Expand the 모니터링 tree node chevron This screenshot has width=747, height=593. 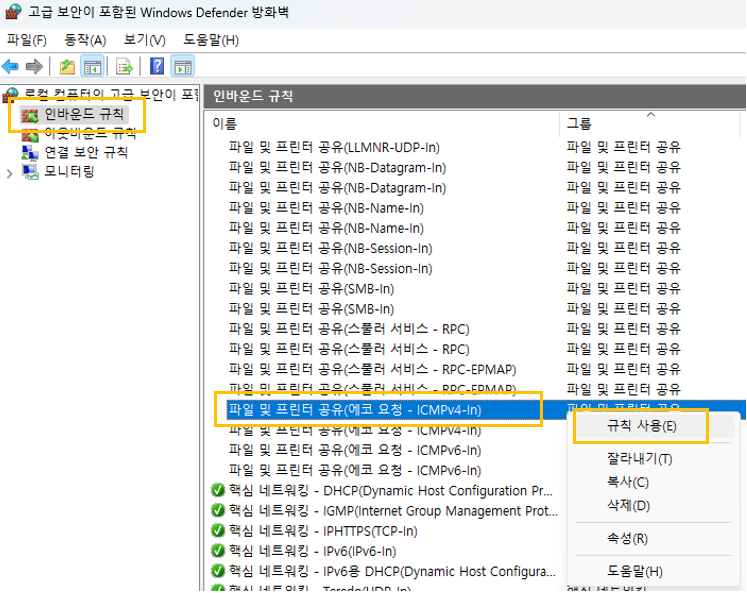10,173
